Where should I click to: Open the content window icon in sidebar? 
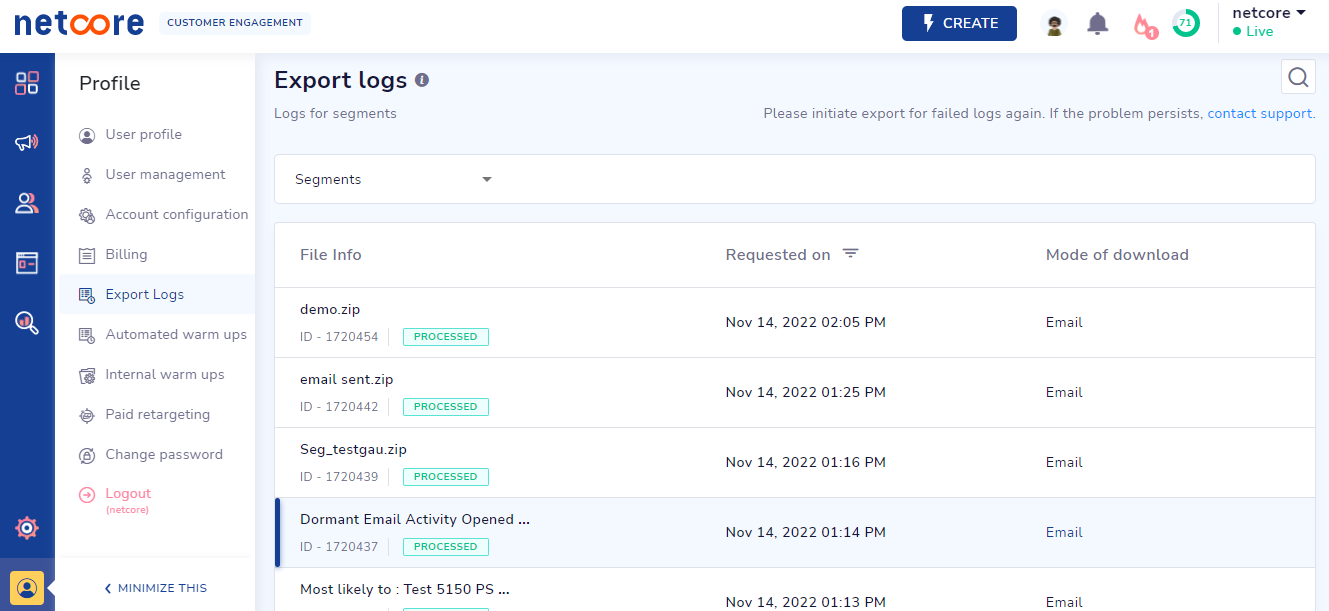(x=27, y=263)
